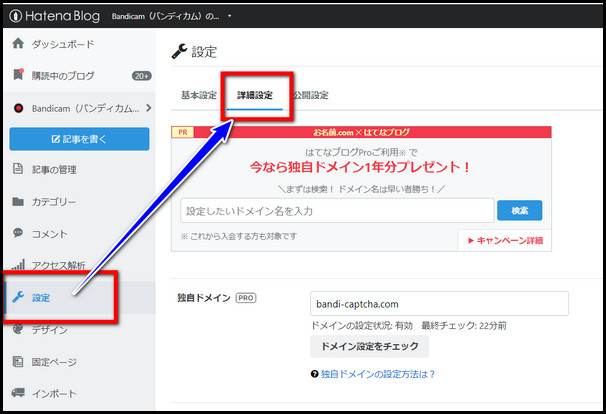Click the 20+ unread badge
Screen dimensions: 606x414
coord(141,76)
